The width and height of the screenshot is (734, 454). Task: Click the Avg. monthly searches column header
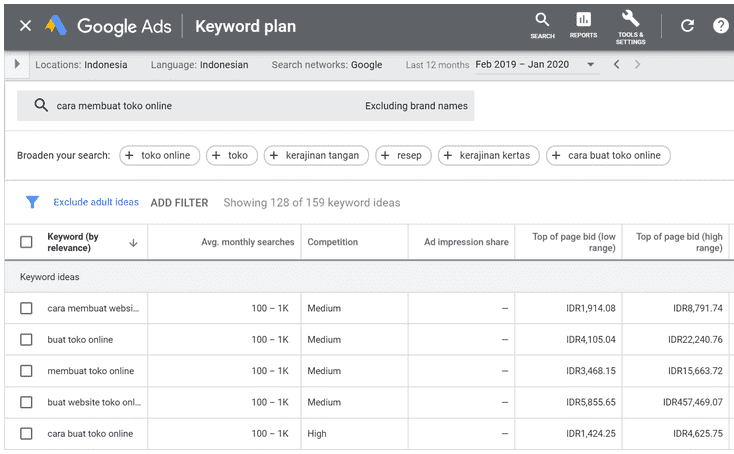coord(247,242)
